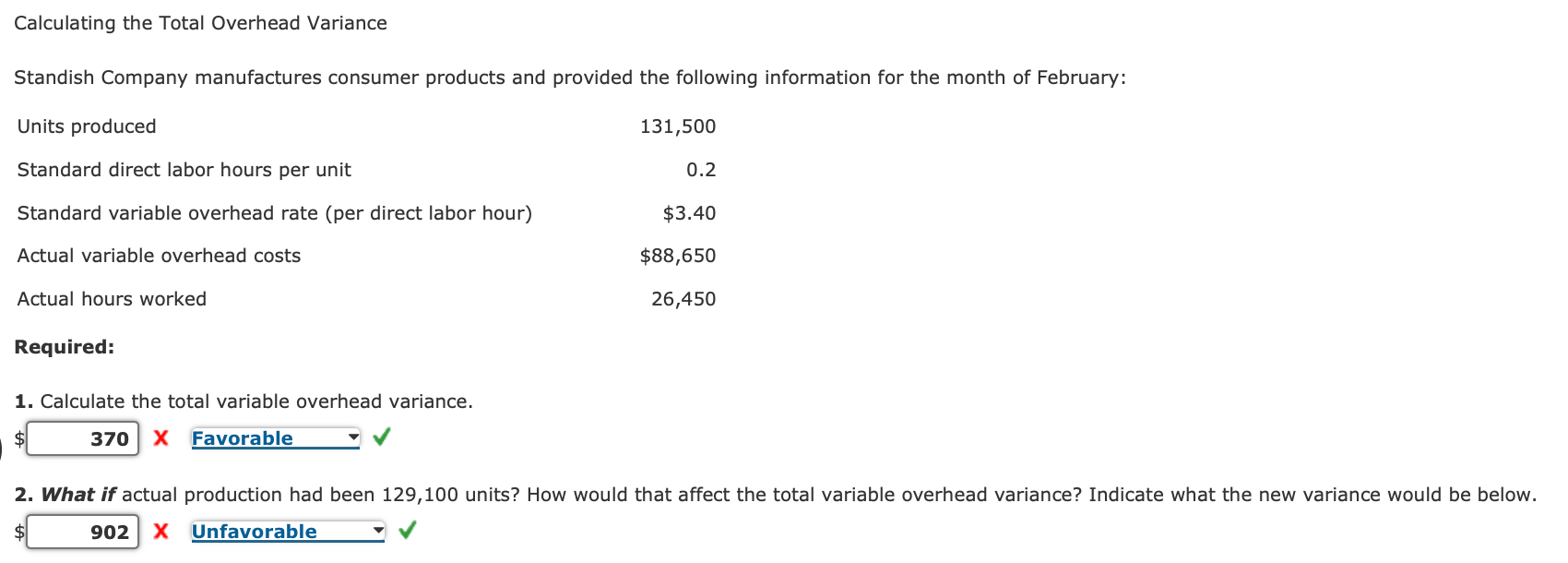The image size is (1568, 563).
Task: Click the question 1 instruction text
Action: [x=244, y=401]
